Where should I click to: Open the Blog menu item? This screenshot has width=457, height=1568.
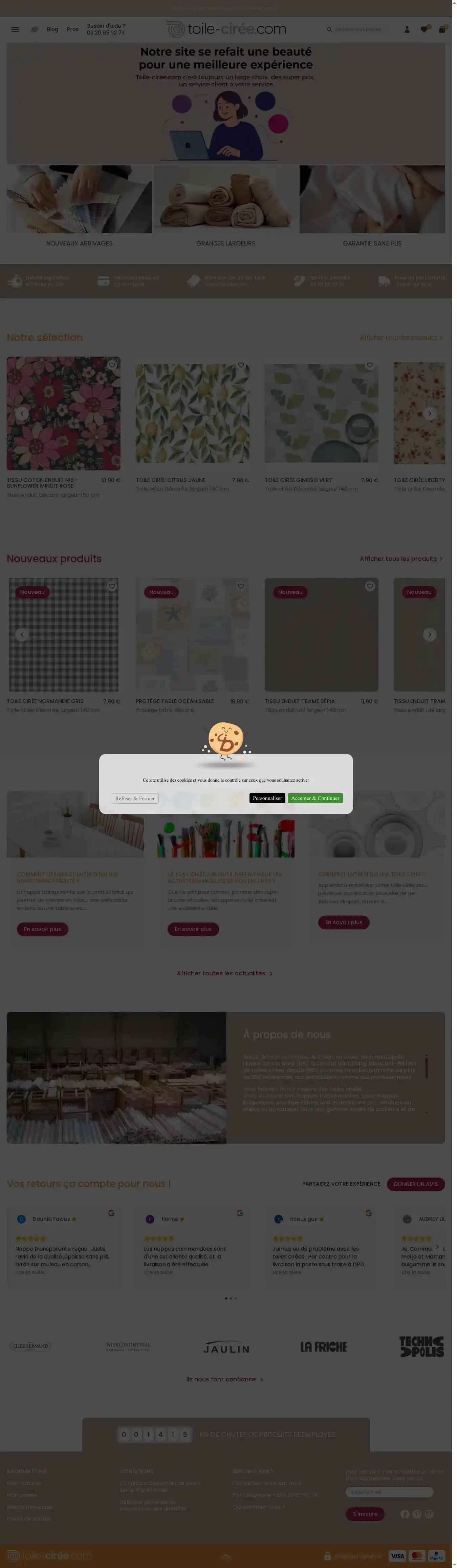(x=53, y=29)
